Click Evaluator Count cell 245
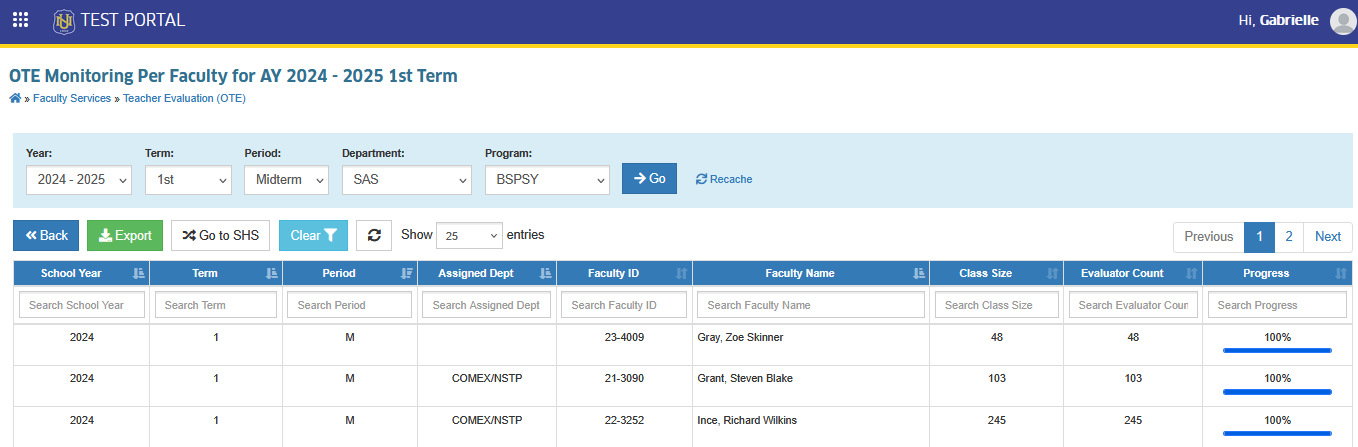The image size is (1358, 447). tap(1133, 420)
